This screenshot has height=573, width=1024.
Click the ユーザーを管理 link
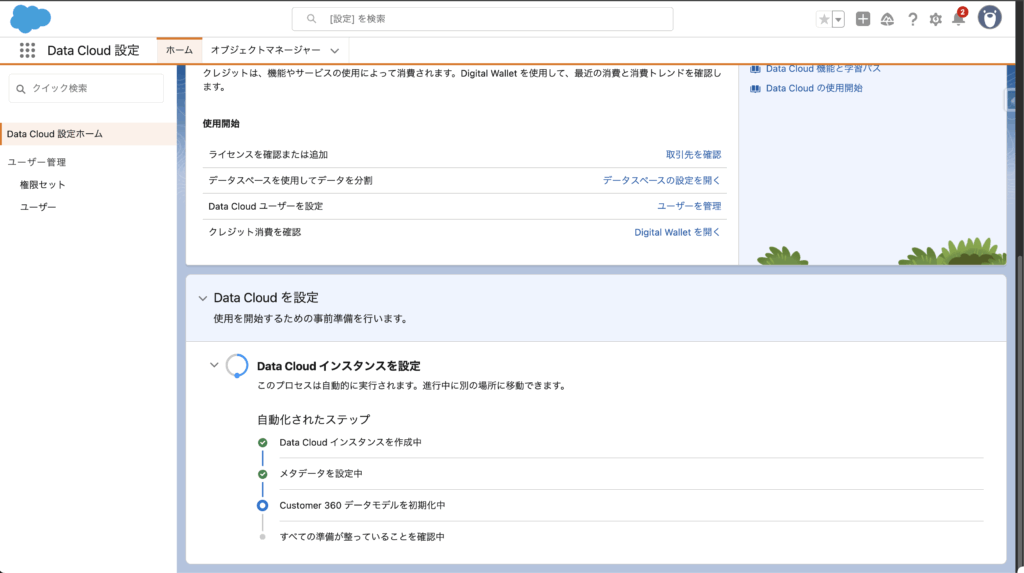pos(688,206)
